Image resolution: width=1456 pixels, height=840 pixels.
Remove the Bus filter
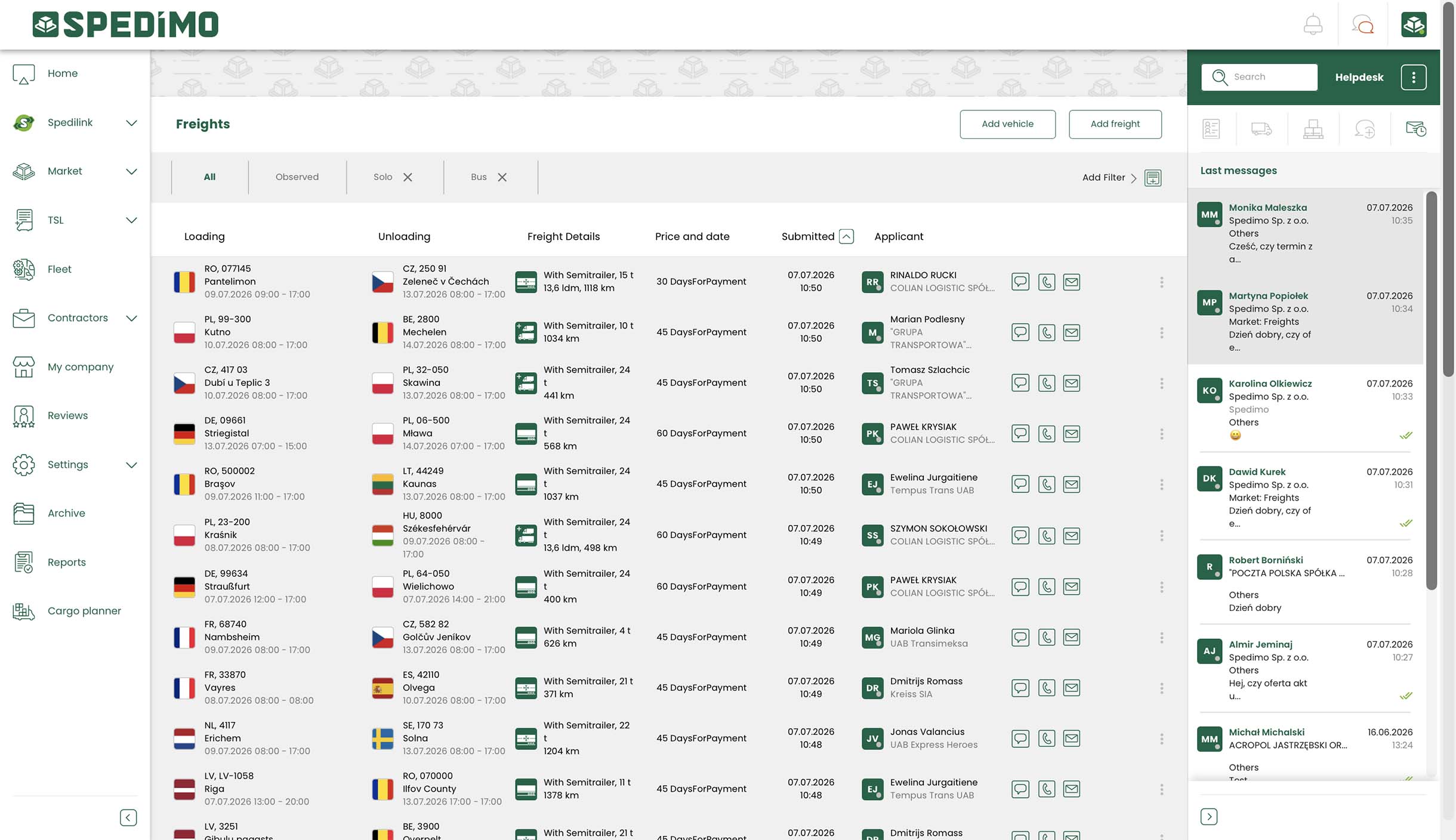(502, 177)
